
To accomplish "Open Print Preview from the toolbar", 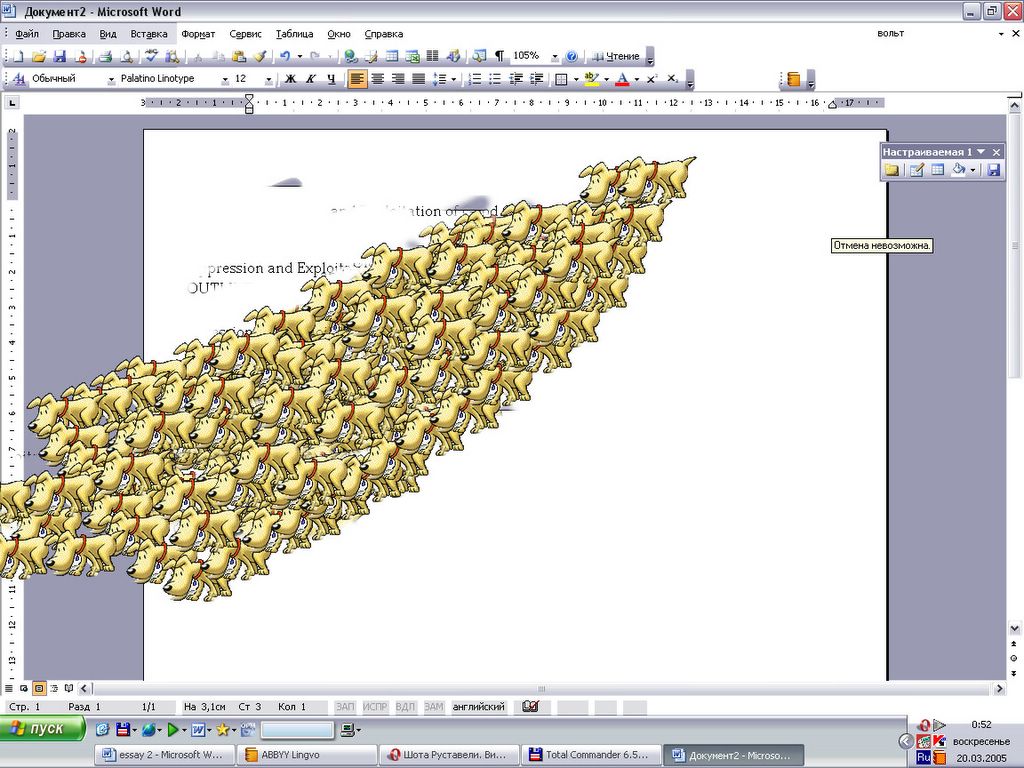I will (x=126, y=57).
